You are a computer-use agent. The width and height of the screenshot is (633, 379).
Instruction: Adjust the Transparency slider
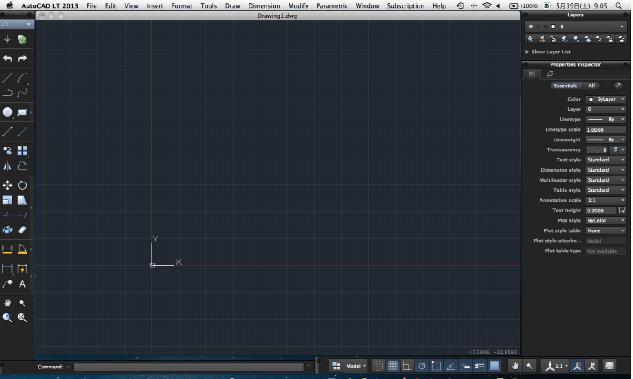[597, 150]
